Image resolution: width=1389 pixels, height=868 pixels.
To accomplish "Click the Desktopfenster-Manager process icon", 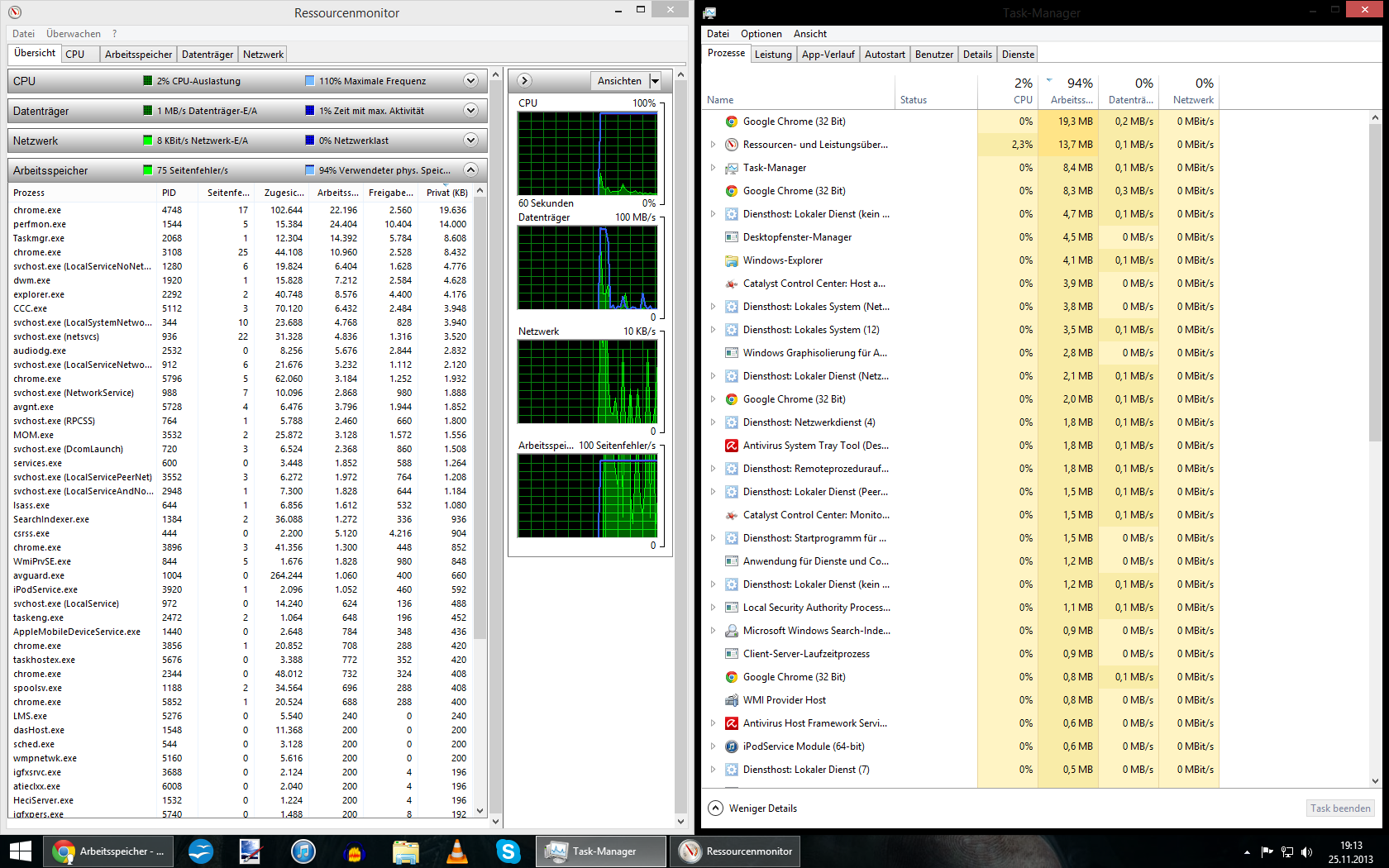I will 731,237.
